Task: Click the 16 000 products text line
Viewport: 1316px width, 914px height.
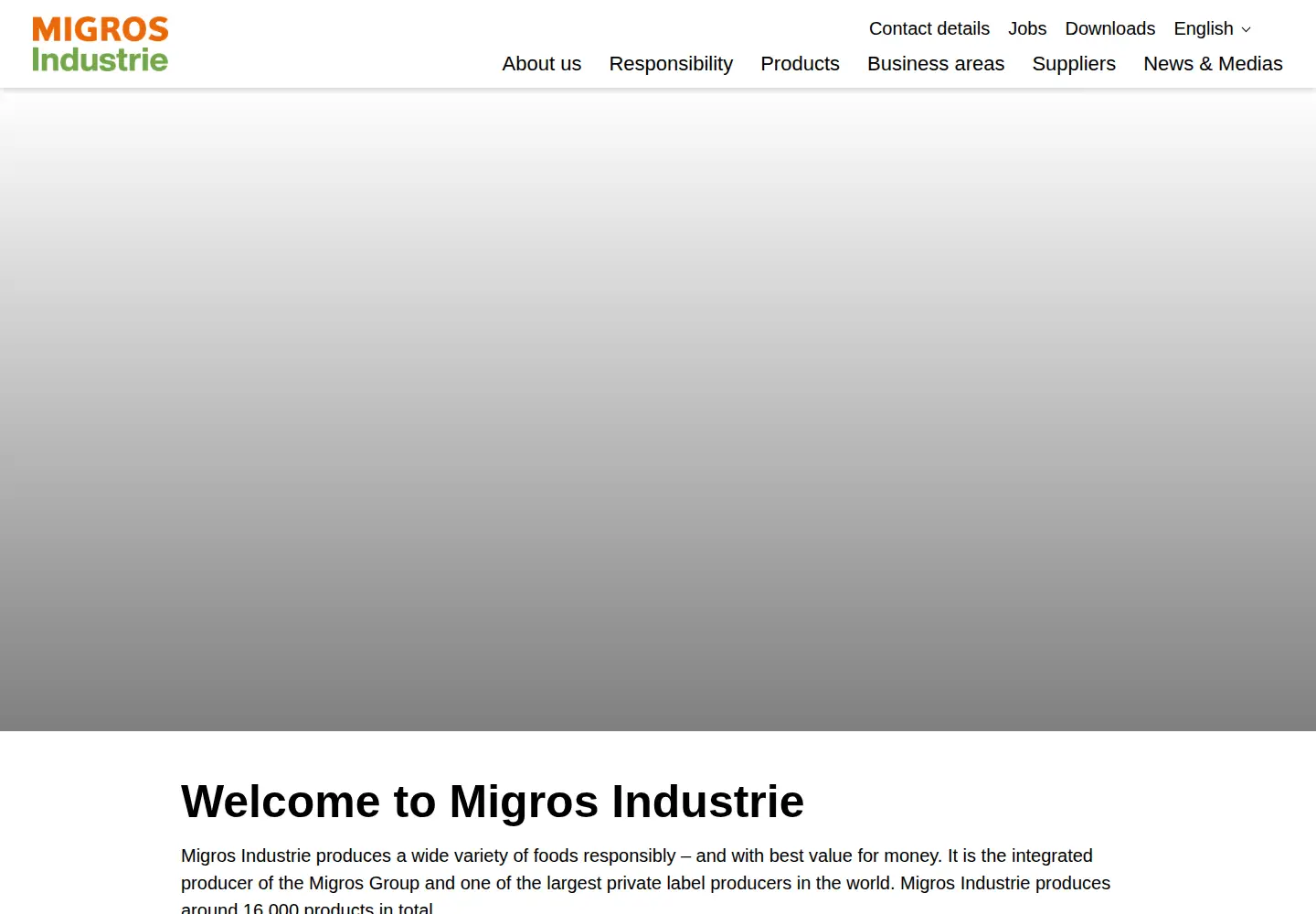Action: point(307,908)
